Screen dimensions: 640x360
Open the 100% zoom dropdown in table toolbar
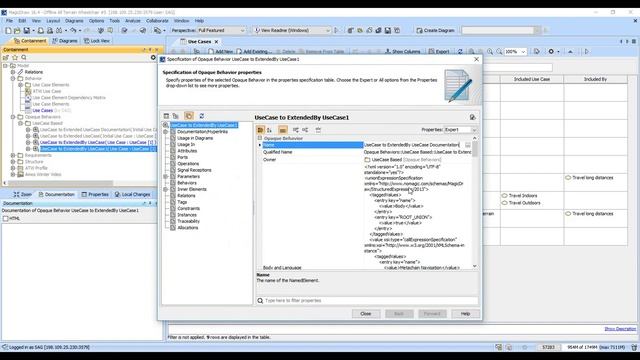coord(515,52)
